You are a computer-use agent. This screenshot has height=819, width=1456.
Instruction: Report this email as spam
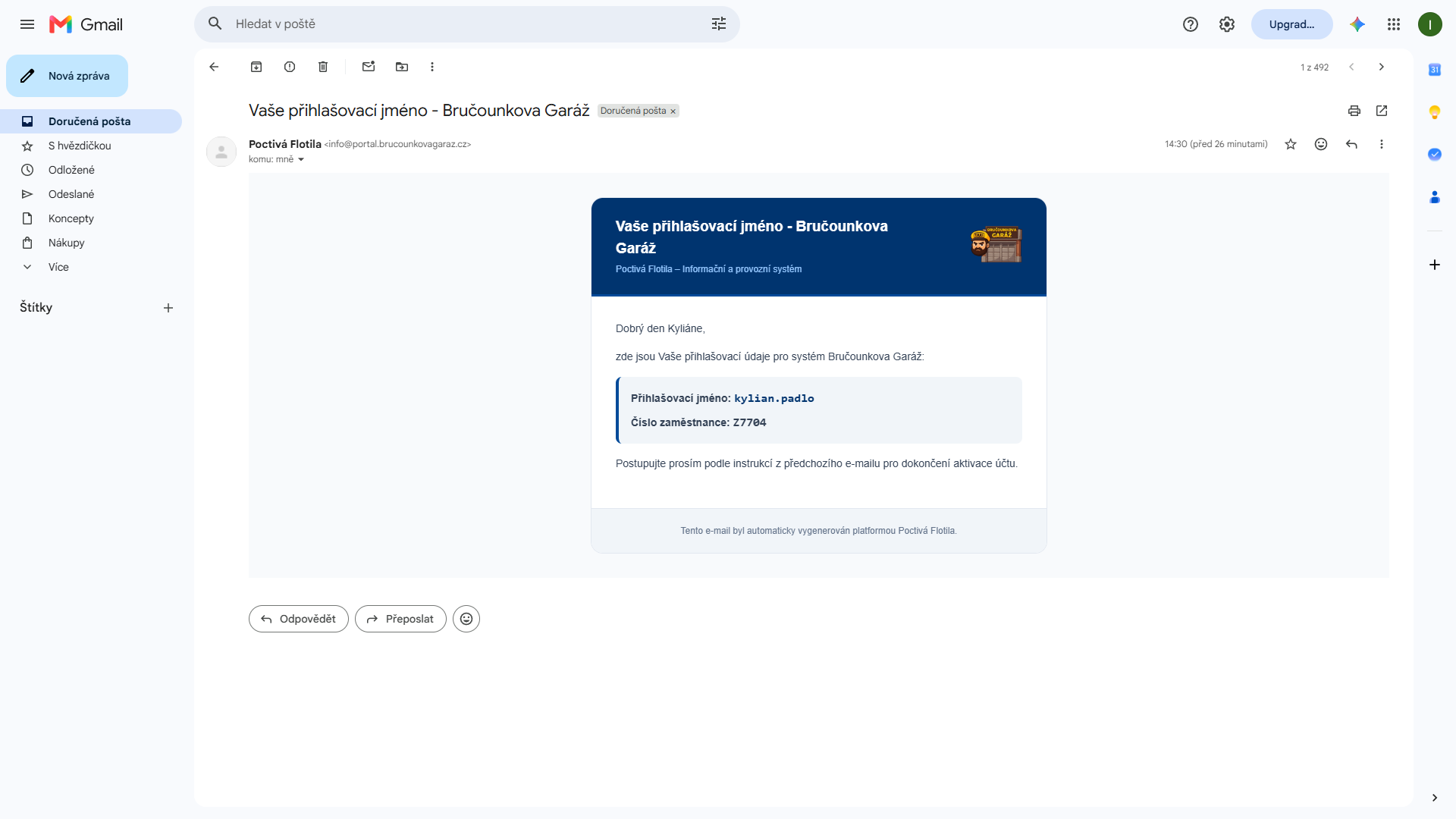tap(290, 67)
